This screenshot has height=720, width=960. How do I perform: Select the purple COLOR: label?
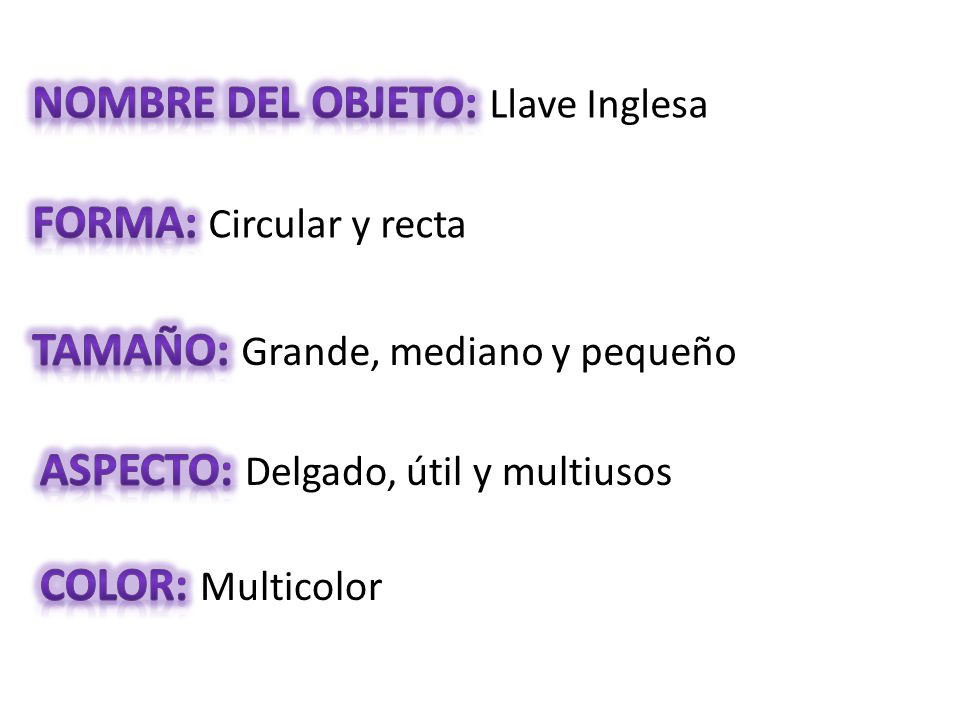(114, 586)
